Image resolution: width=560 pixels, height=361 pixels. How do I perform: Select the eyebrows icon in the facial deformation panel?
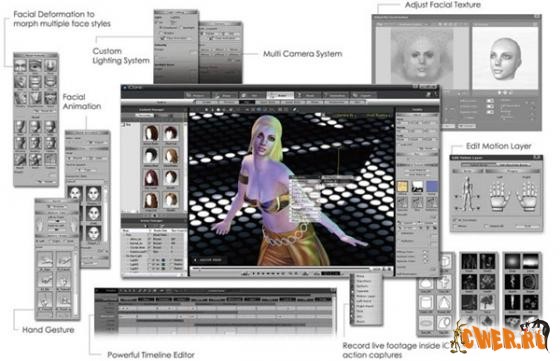point(20,66)
